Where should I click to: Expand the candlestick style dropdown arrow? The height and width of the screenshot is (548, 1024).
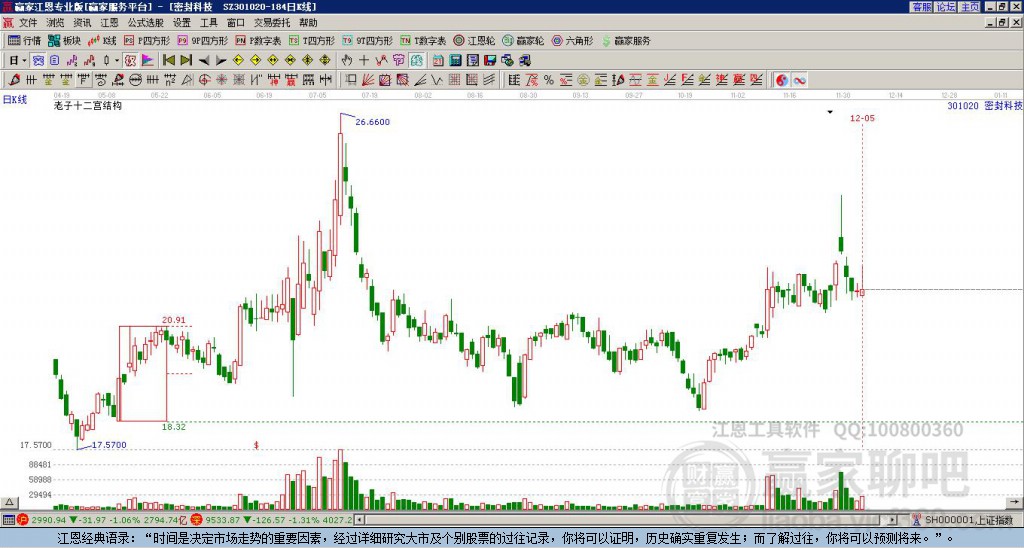(117, 60)
